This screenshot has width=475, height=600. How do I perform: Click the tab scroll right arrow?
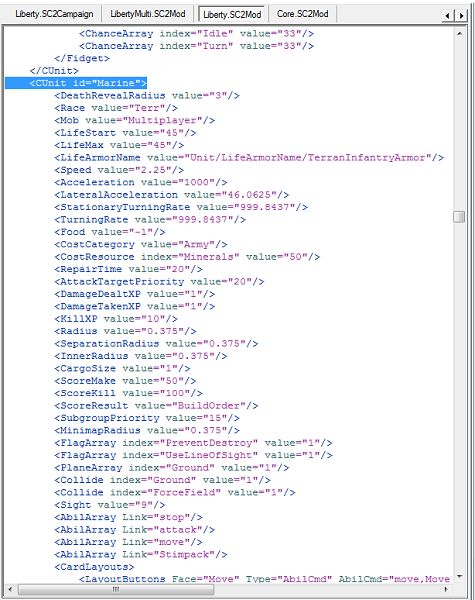461,16
